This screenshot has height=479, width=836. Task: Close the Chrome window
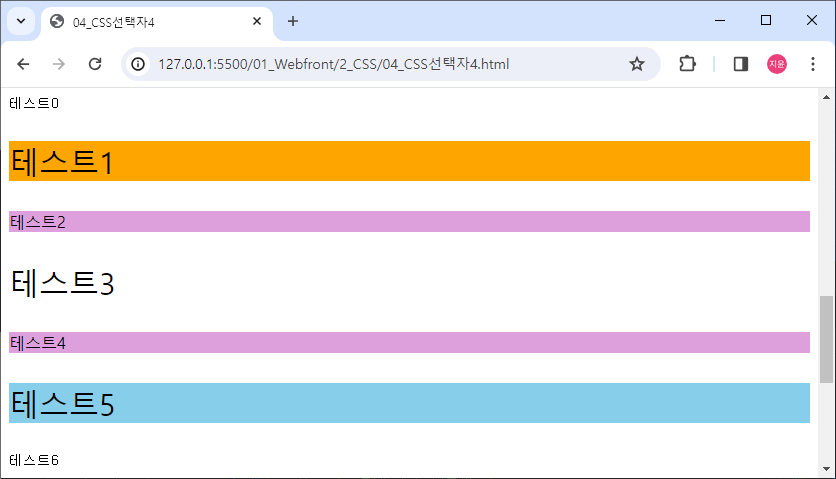click(x=811, y=21)
